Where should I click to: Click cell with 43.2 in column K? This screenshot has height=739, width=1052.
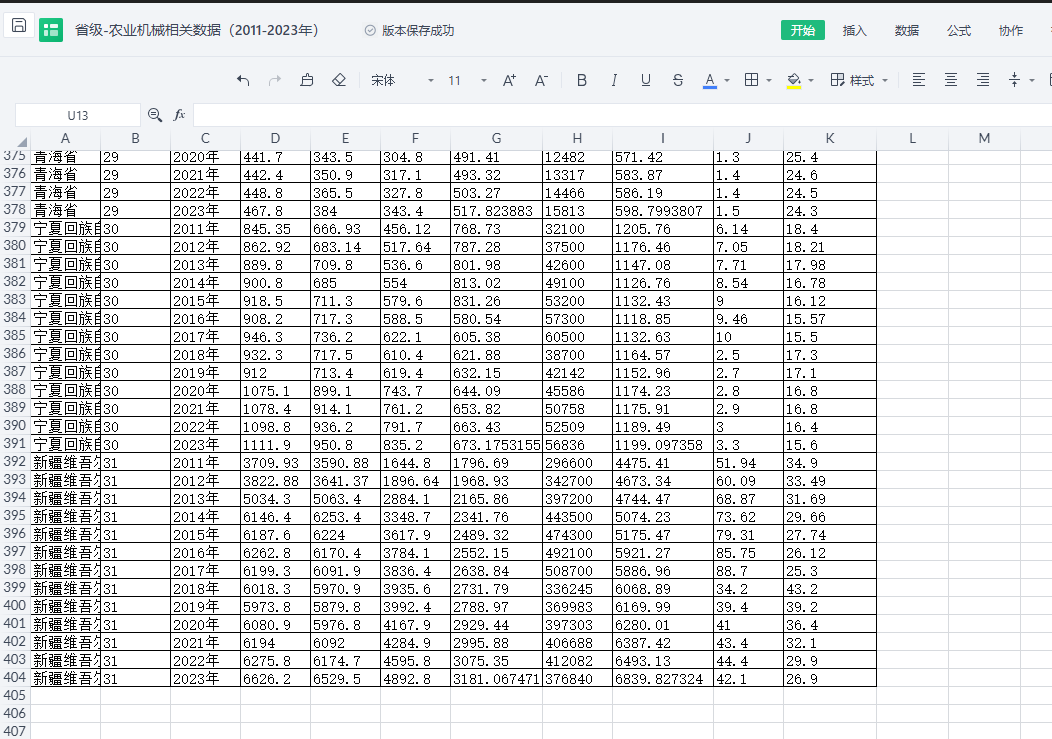click(x=829, y=589)
